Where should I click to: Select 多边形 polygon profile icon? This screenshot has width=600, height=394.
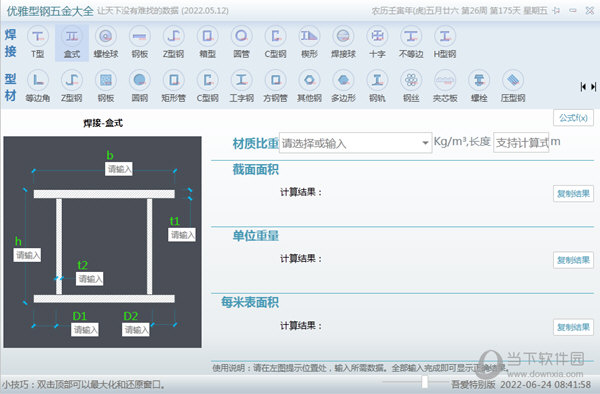(x=343, y=86)
